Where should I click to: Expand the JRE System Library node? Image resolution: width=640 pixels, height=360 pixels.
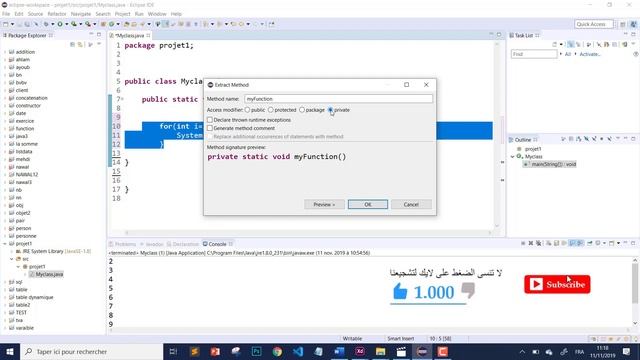tap(12, 251)
